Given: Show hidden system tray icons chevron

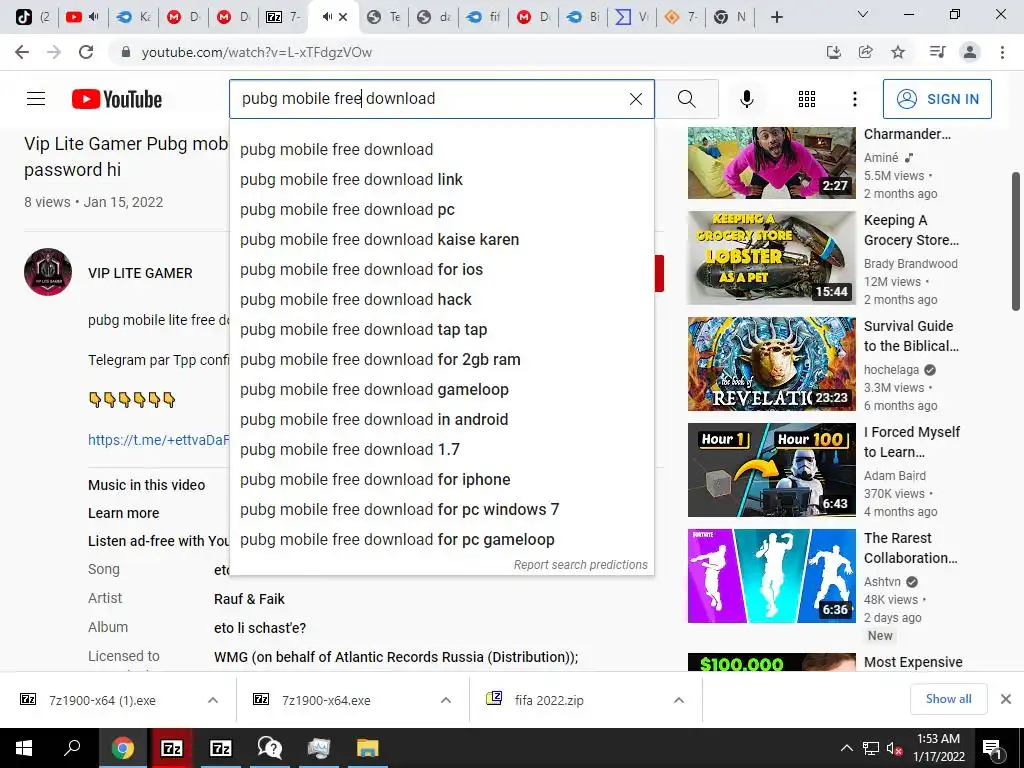Looking at the screenshot, I should pos(846,748).
